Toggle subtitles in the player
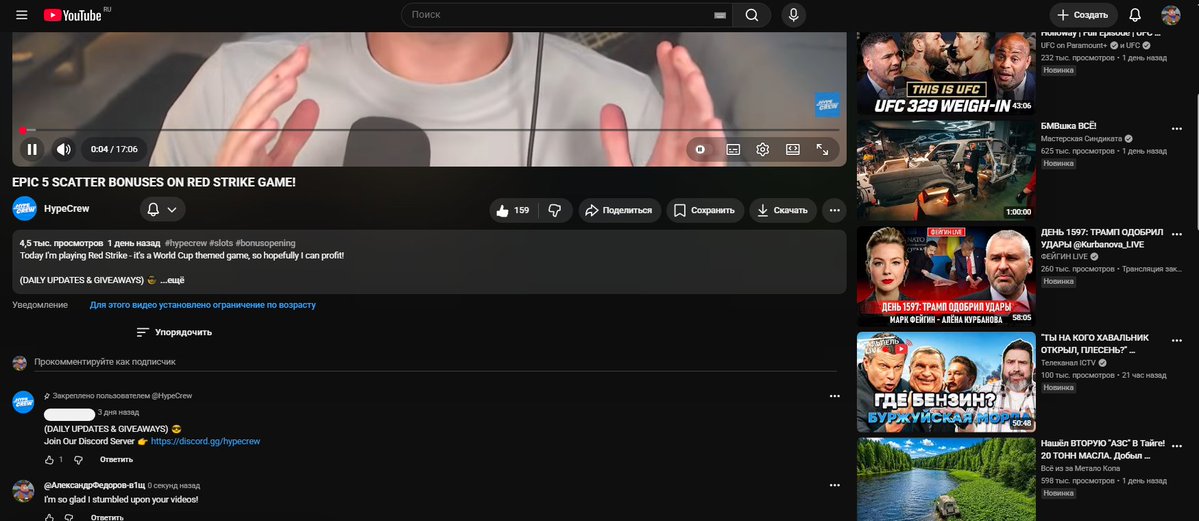1199x521 pixels. coord(733,149)
